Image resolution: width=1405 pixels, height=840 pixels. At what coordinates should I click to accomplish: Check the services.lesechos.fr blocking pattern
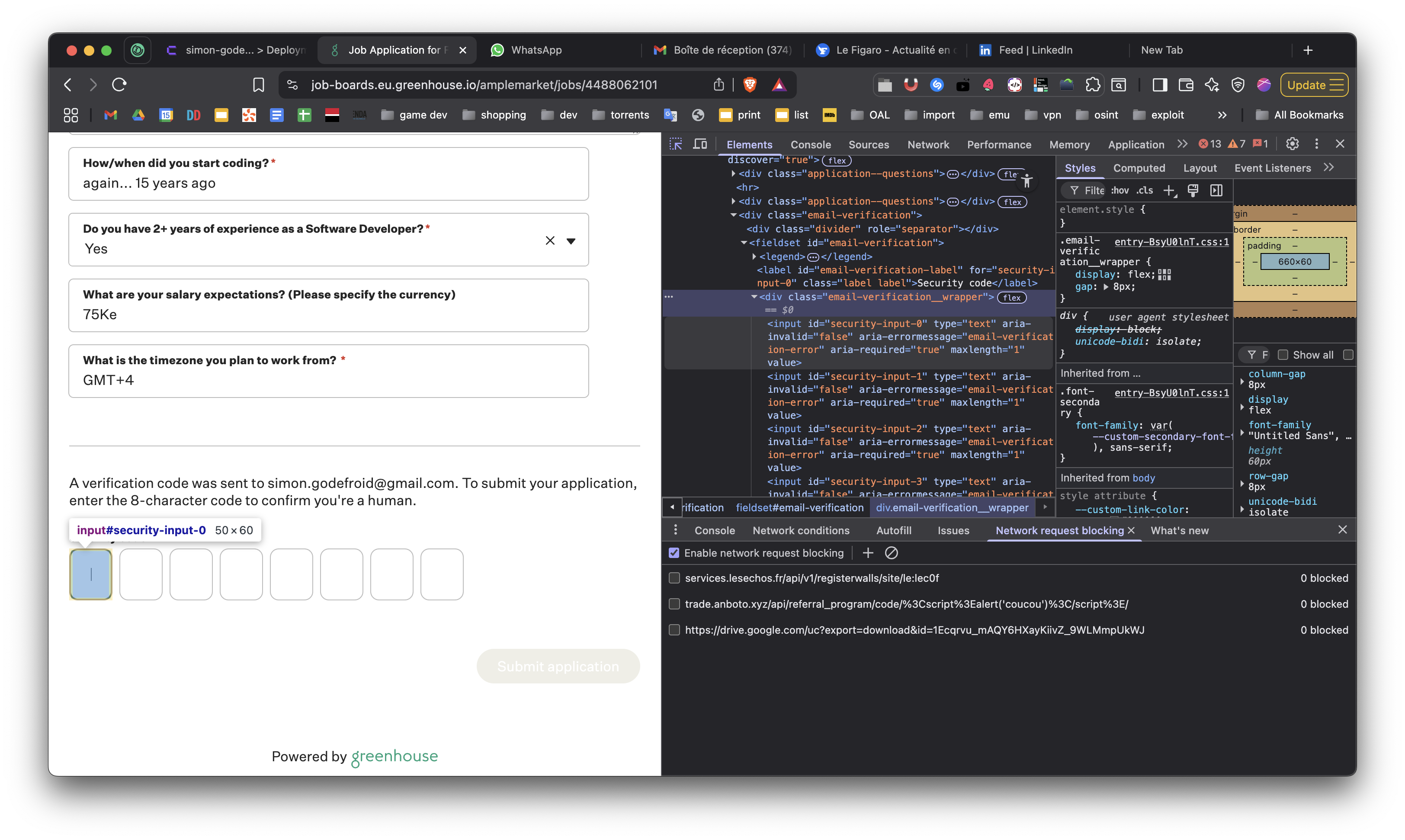674,578
